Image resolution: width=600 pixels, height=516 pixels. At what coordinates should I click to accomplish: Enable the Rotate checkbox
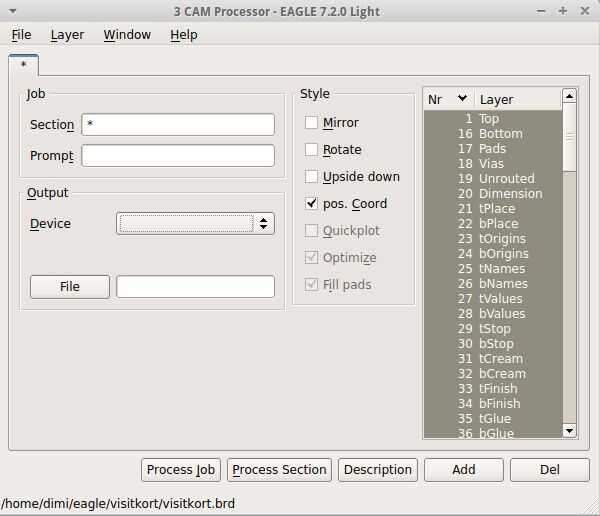pyautogui.click(x=311, y=150)
